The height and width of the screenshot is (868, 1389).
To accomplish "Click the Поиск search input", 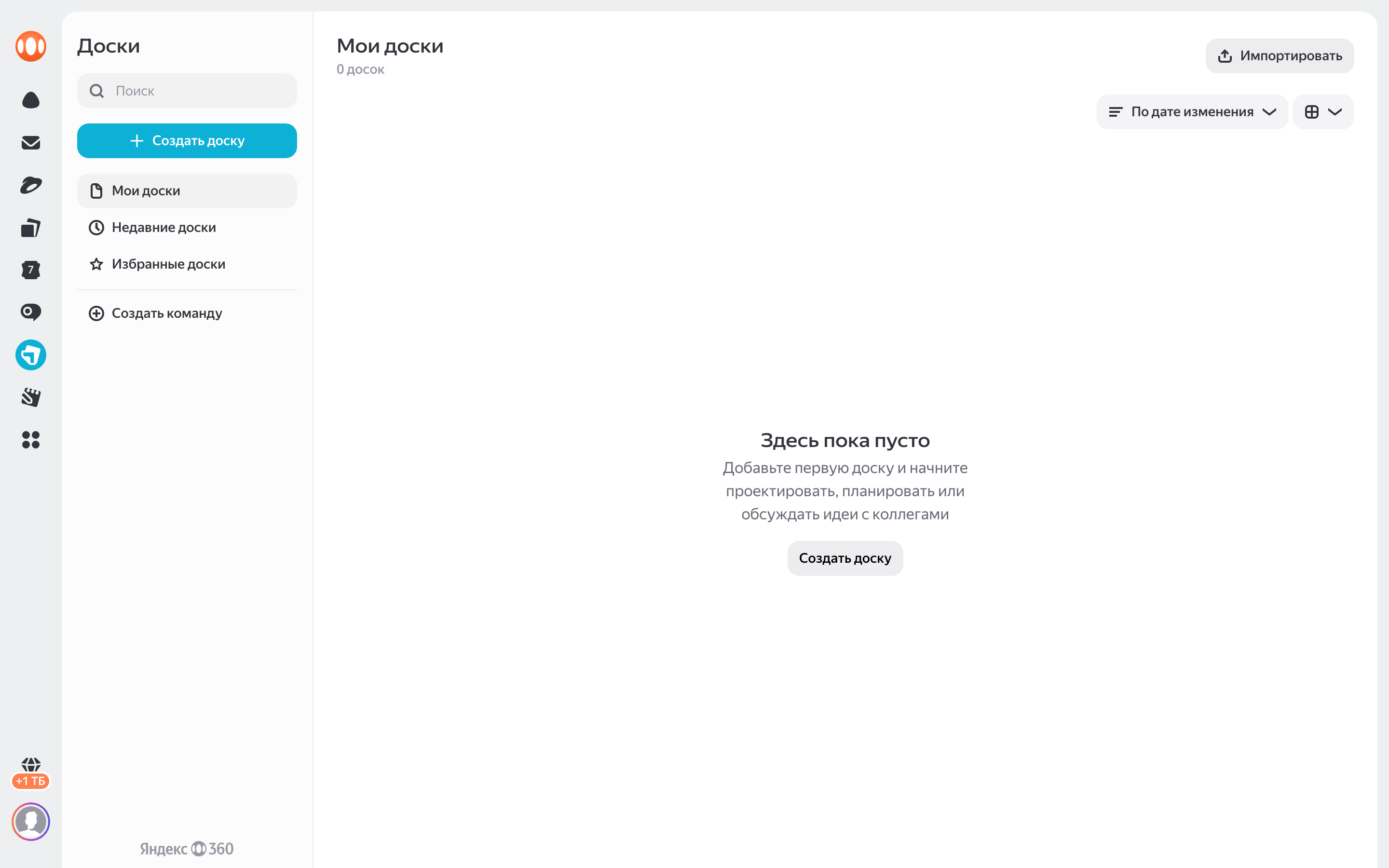I will coord(187,91).
